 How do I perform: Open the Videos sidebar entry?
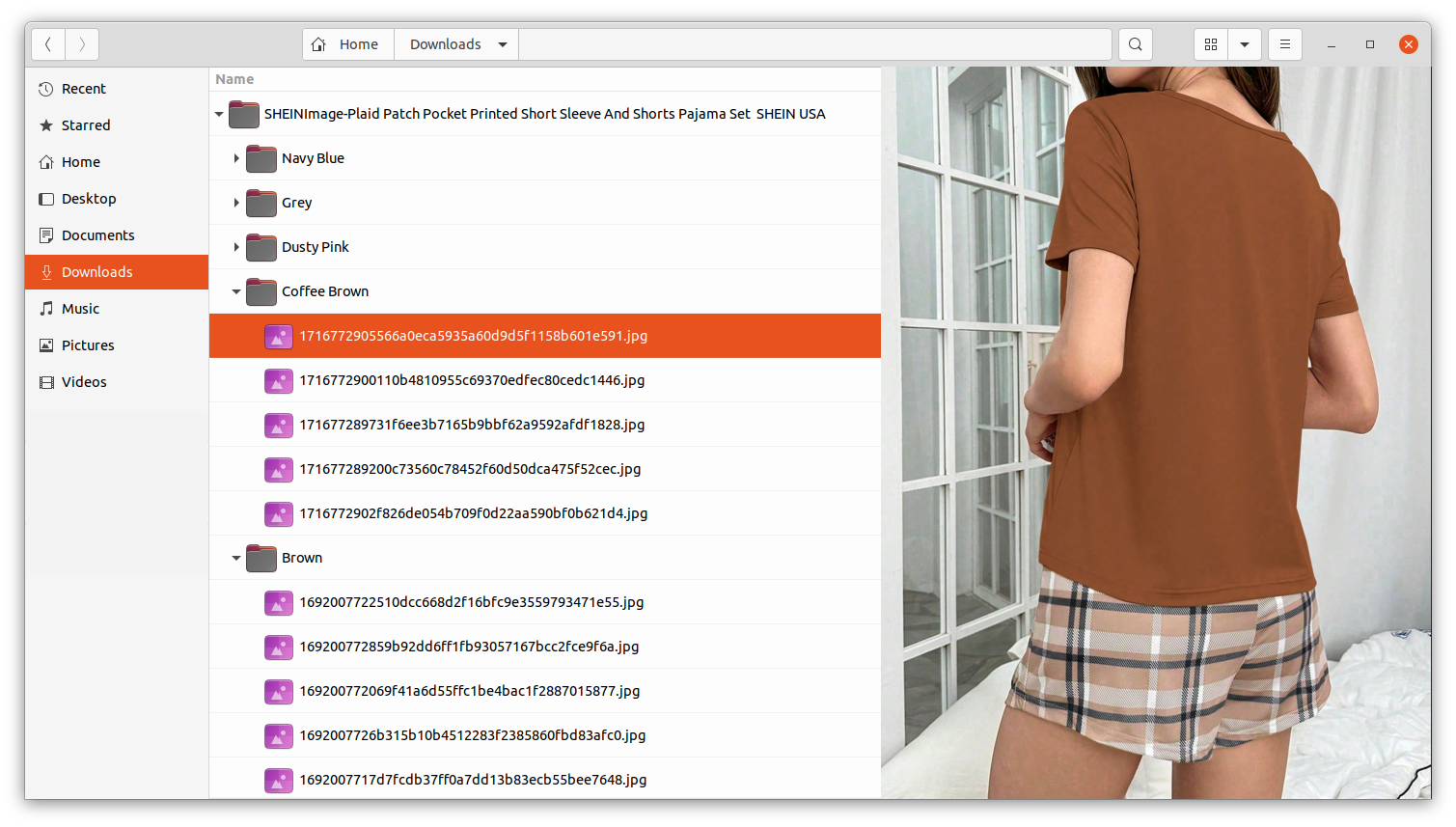pyautogui.click(x=84, y=381)
